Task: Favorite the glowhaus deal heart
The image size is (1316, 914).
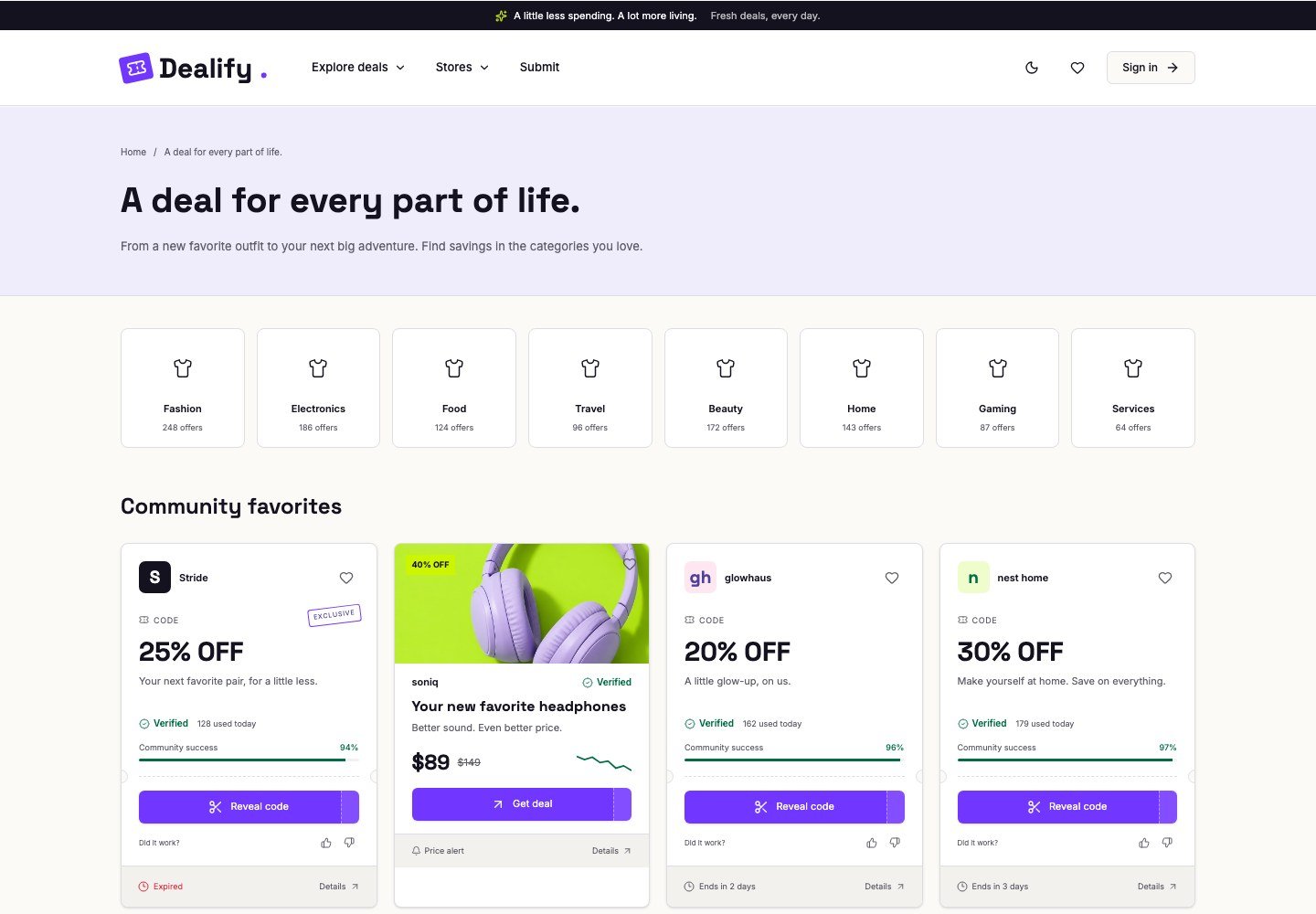Action: (x=892, y=578)
